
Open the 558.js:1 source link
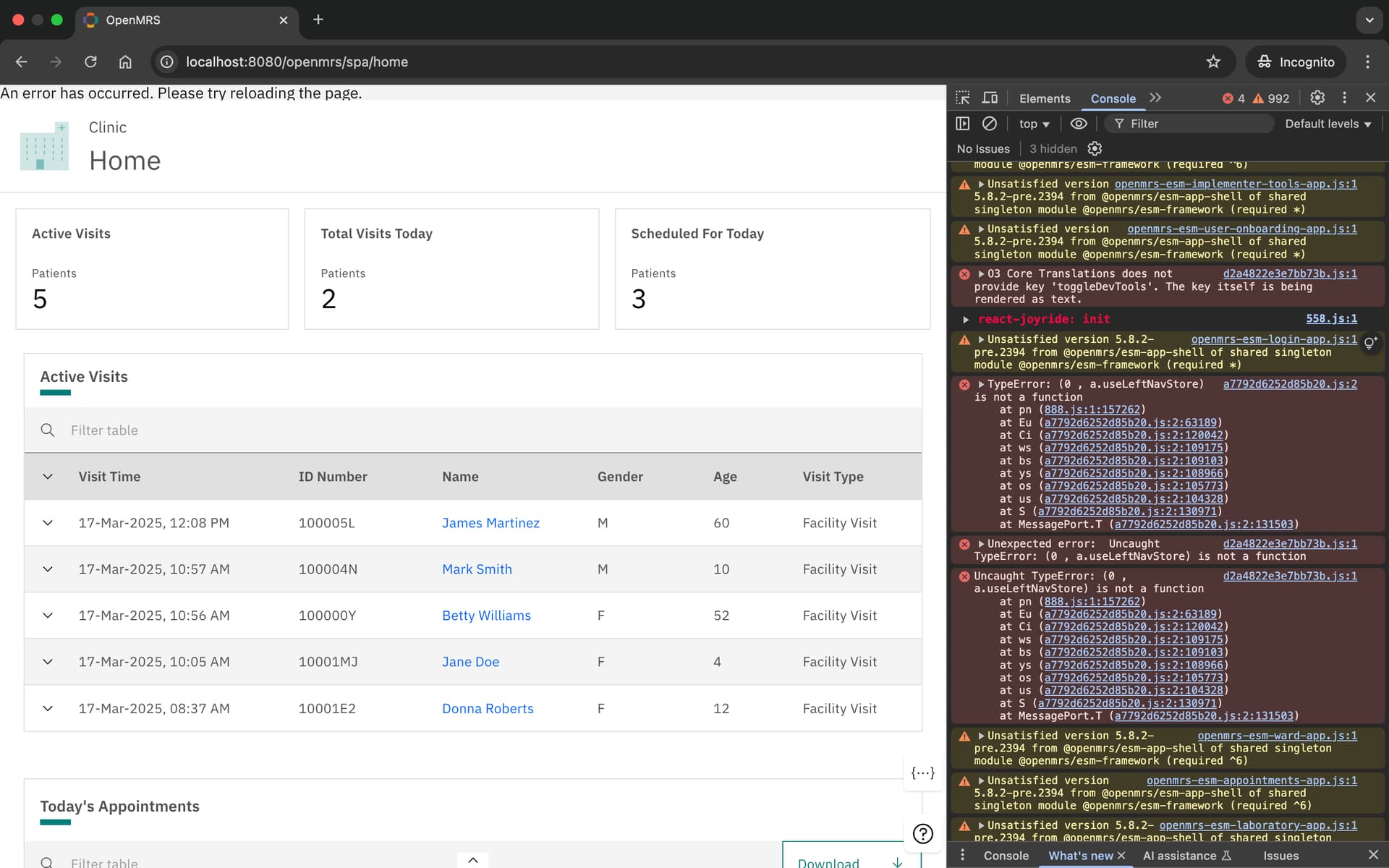[x=1331, y=318]
